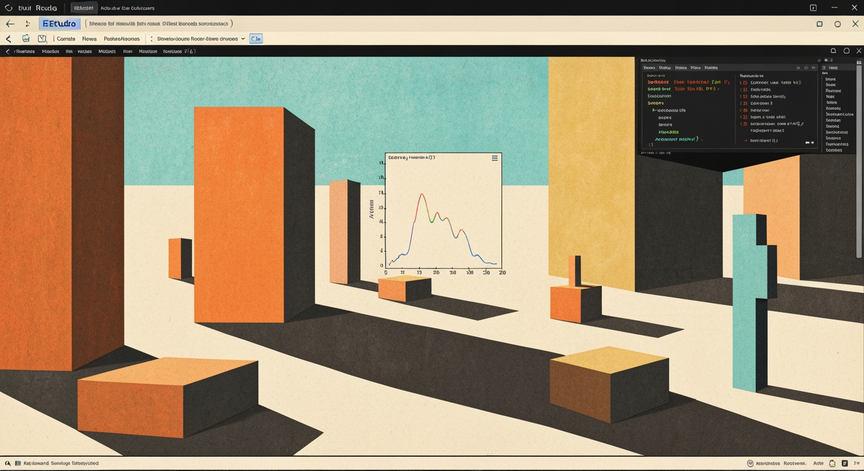
Task: Click the icon beside the side list header
Action: pyautogui.click(x=824, y=68)
